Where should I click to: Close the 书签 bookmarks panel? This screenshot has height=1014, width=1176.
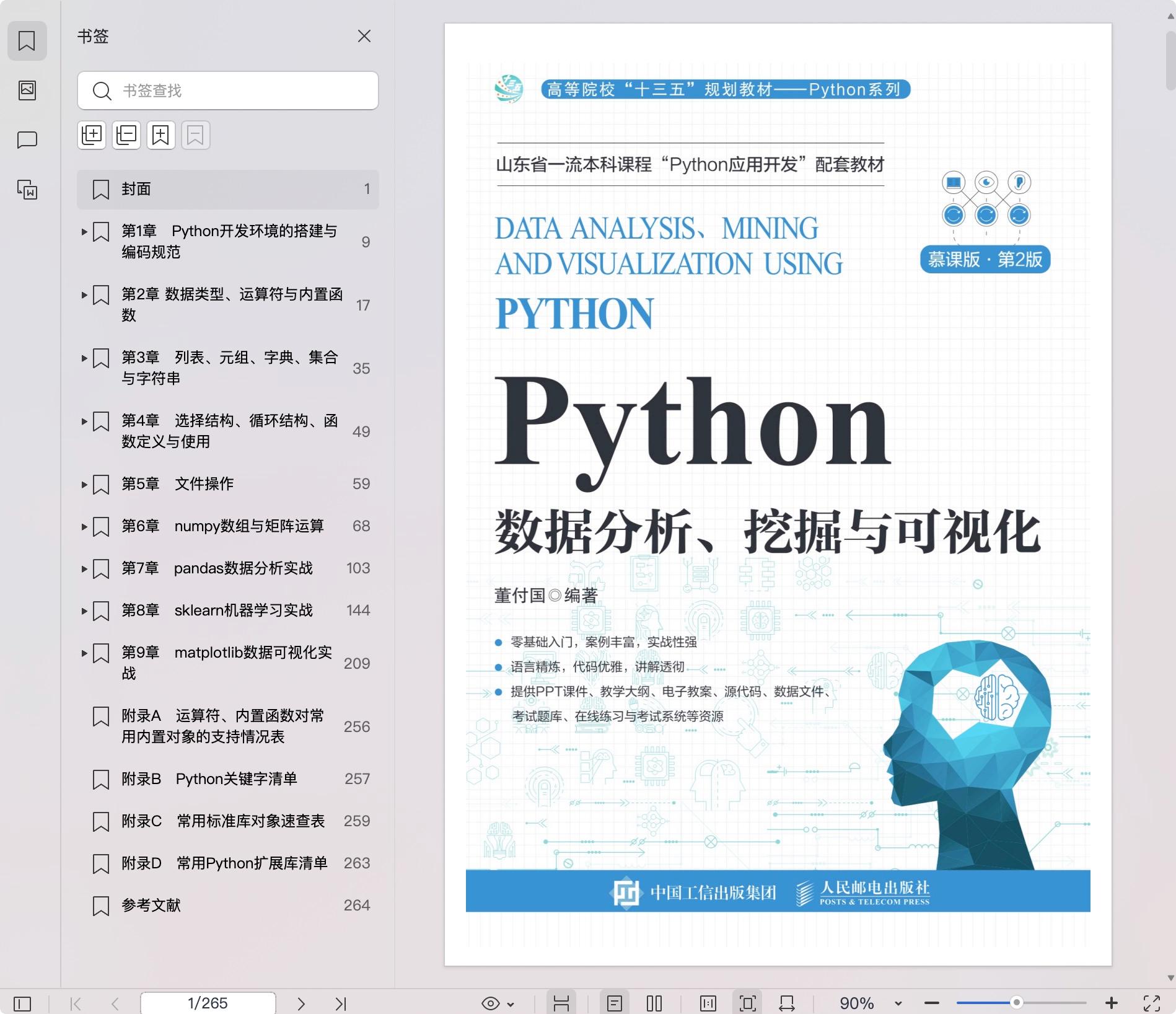[x=364, y=36]
